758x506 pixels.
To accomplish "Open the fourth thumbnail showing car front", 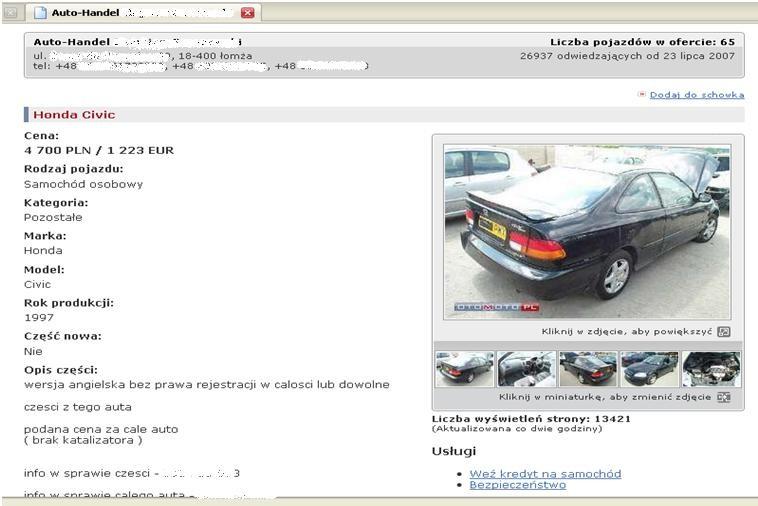I will pos(650,369).
